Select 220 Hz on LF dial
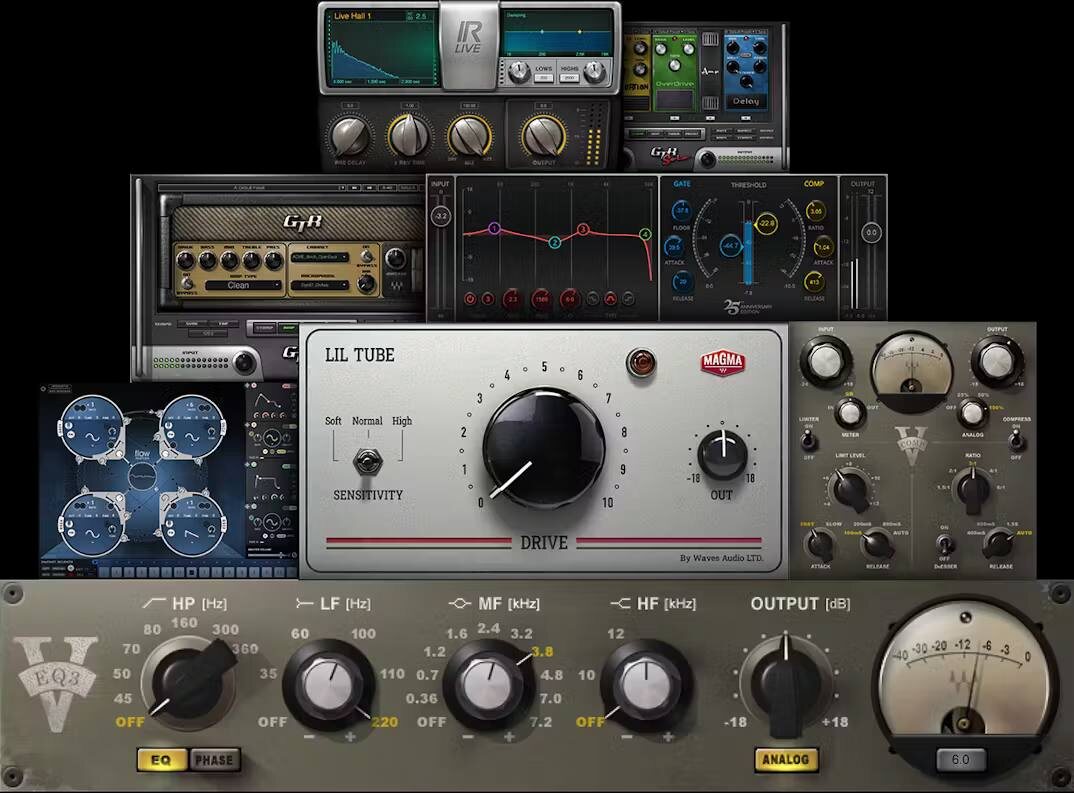This screenshot has width=1074, height=793. 384,722
